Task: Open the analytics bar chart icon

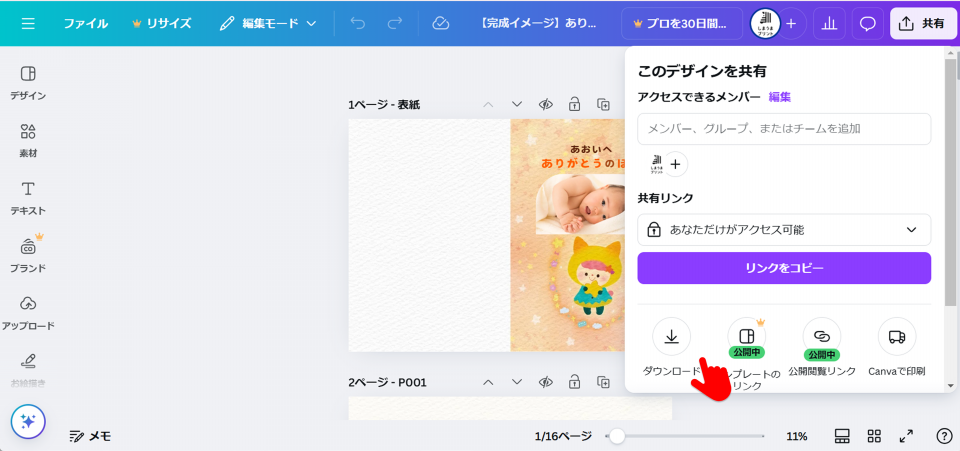Action: pos(828,23)
